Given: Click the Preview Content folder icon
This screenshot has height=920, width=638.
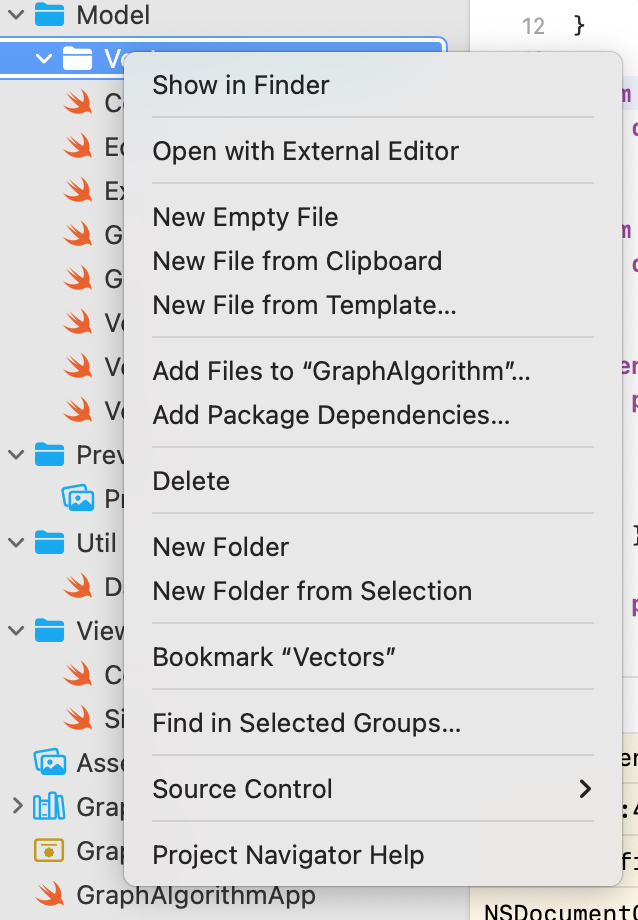Looking at the screenshot, I should tap(49, 455).
